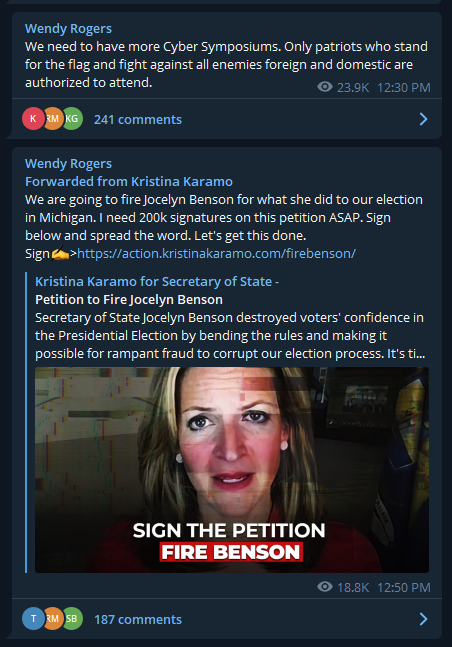Image resolution: width=452 pixels, height=647 pixels.
Task: Open the red K commenter avatar
Action: [33, 119]
